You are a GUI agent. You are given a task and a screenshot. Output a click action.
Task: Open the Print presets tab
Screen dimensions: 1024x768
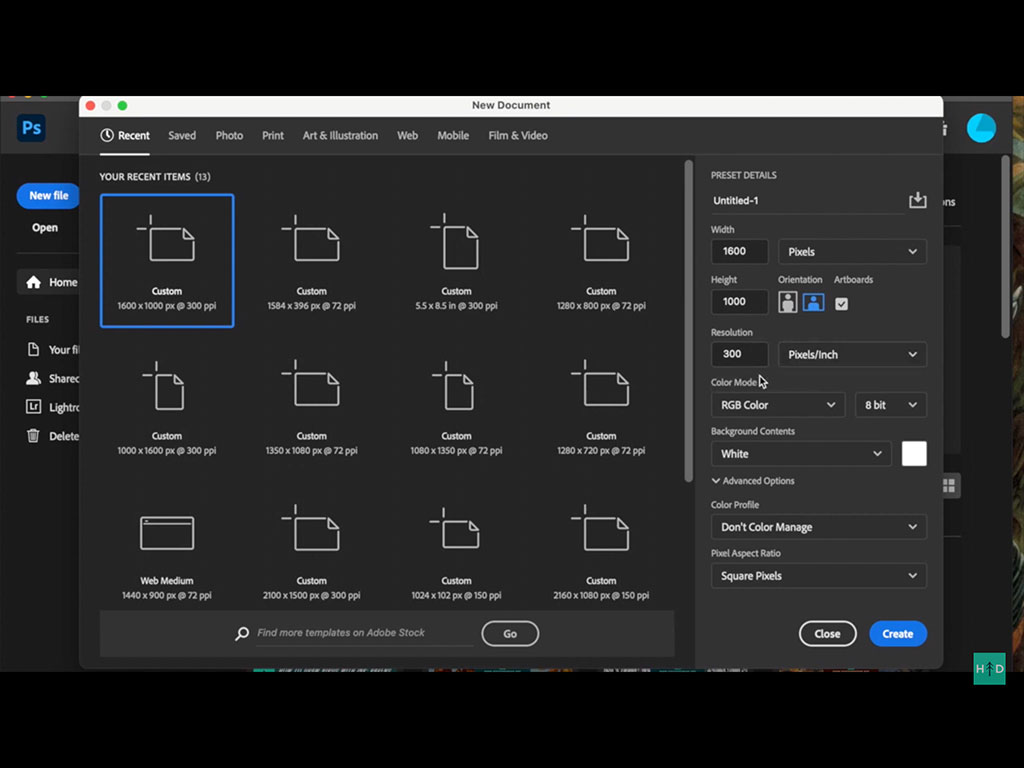coord(272,135)
